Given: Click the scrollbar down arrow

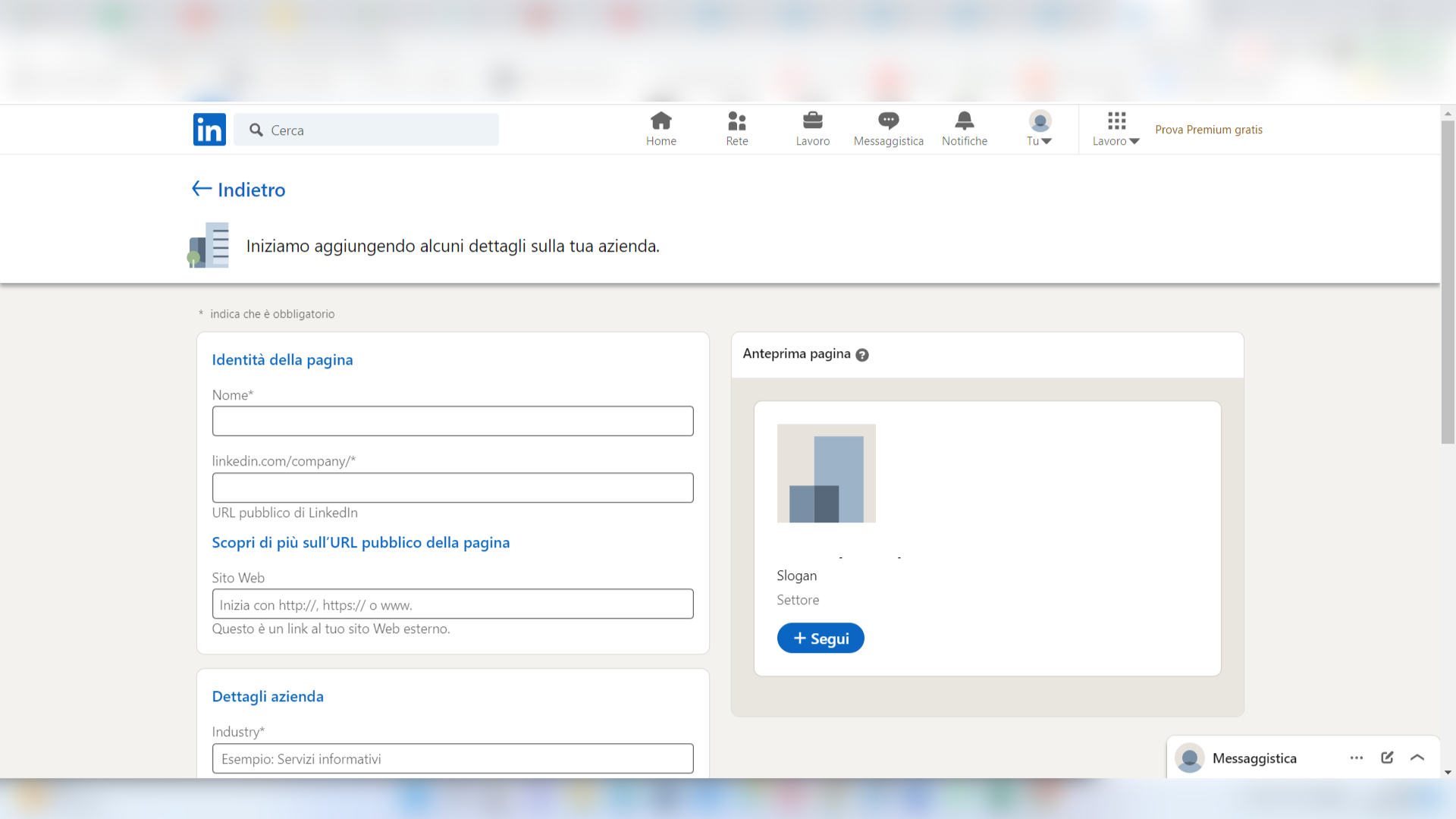Looking at the screenshot, I should pos(1448,771).
